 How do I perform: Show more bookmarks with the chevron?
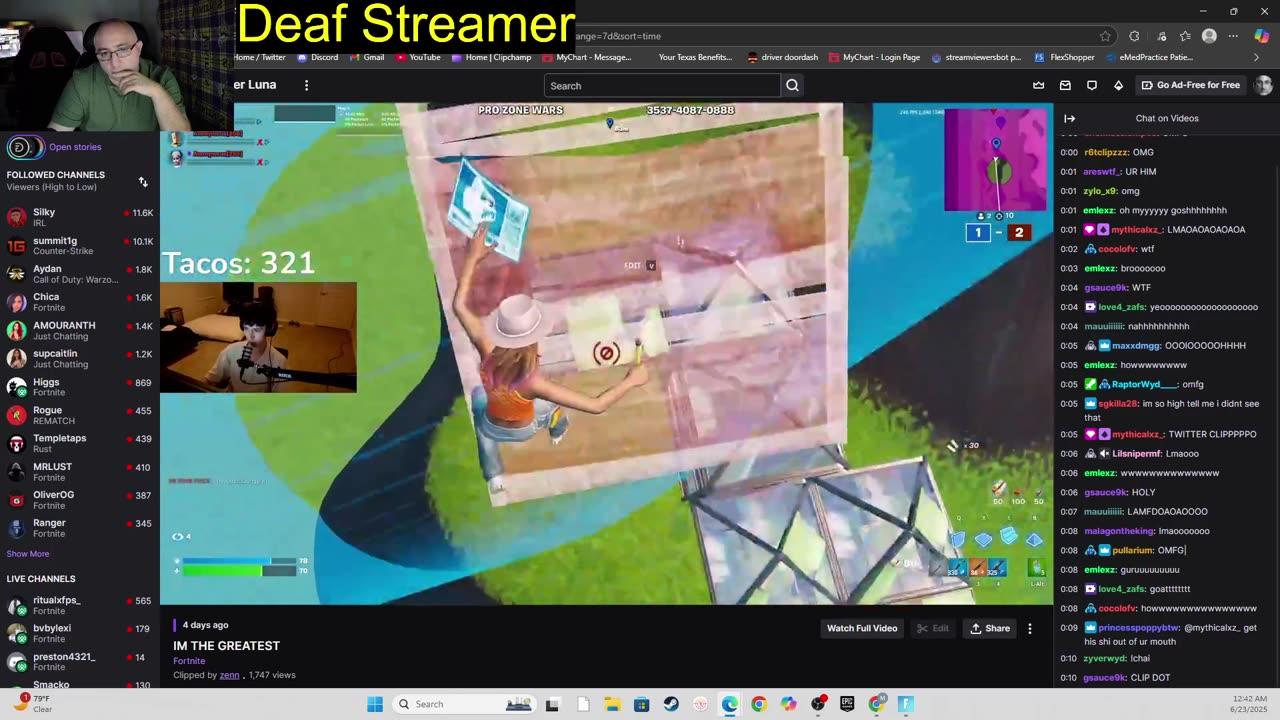1256,58
